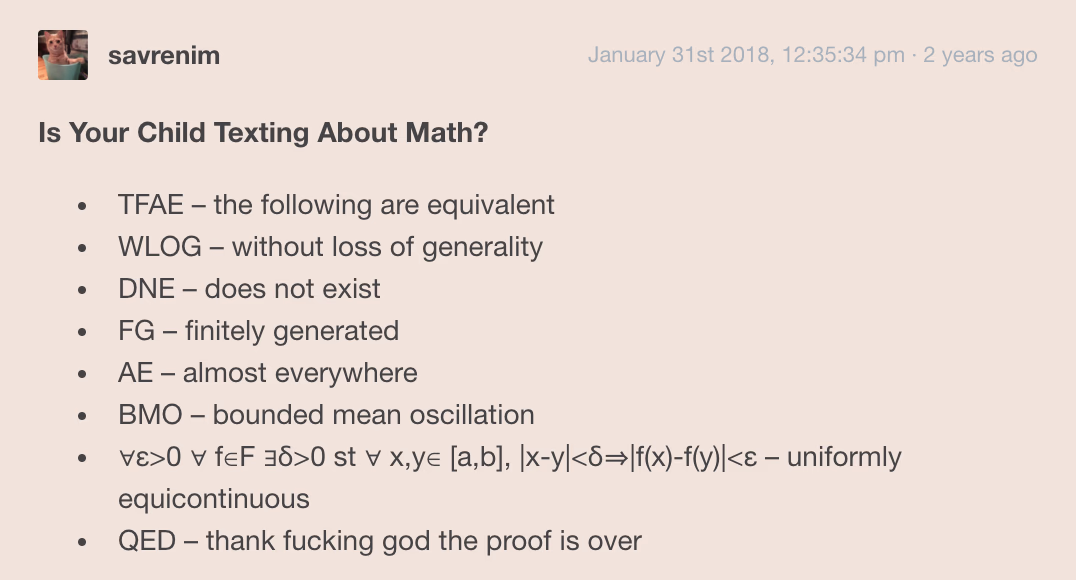Click the word 'equicontinuous'
1076x580 pixels.
(x=213, y=499)
